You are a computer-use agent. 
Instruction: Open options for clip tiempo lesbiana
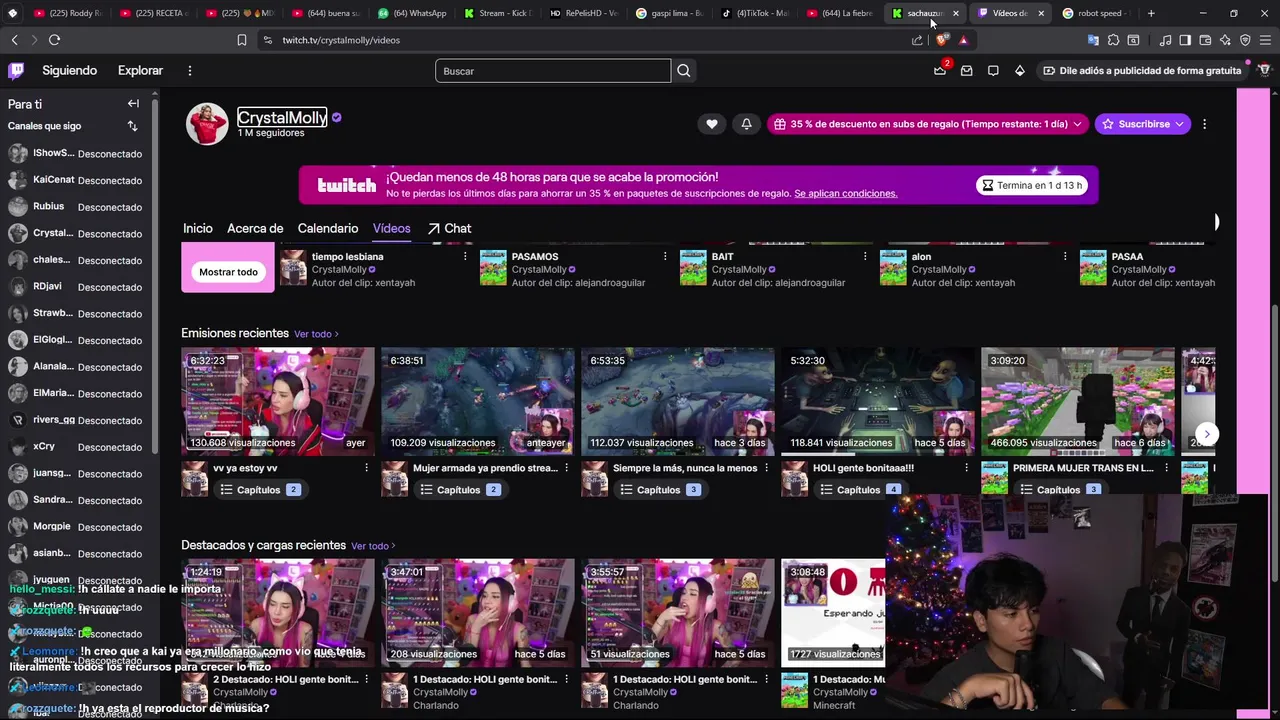click(x=465, y=257)
